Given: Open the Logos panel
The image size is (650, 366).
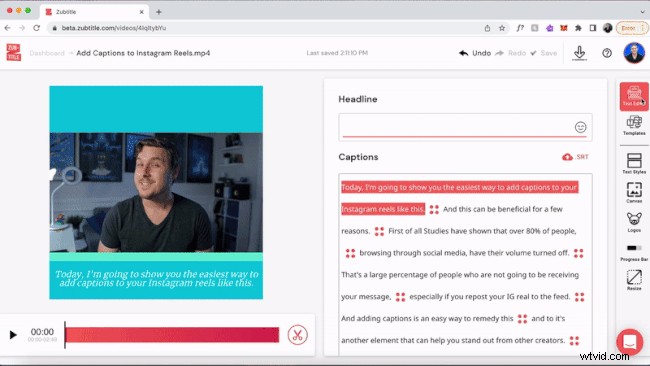Looking at the screenshot, I should (634, 222).
